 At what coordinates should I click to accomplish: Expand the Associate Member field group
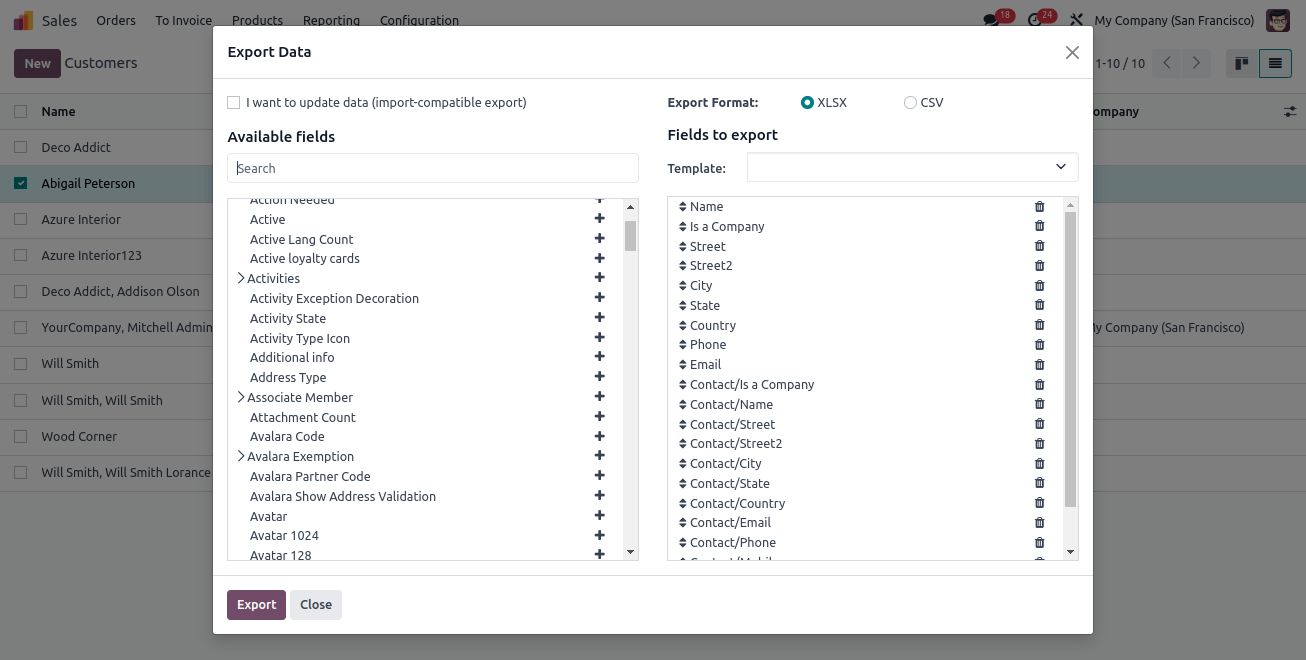(241, 397)
